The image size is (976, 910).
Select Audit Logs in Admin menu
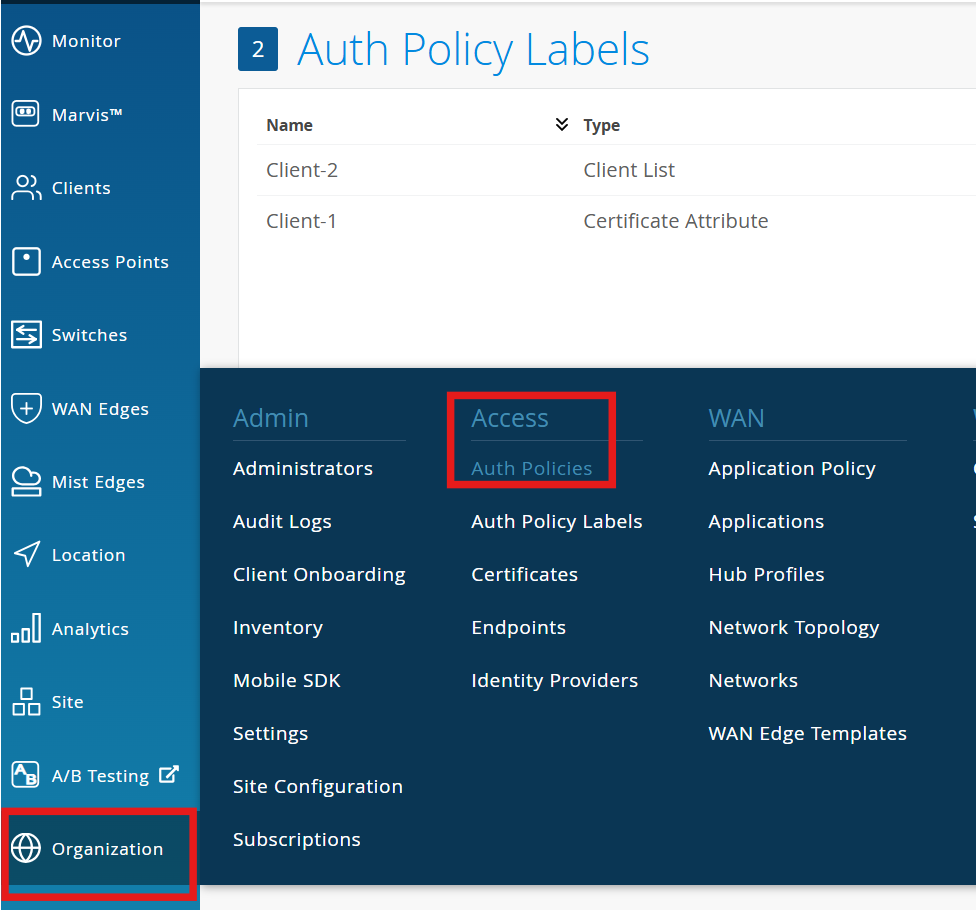pos(282,521)
